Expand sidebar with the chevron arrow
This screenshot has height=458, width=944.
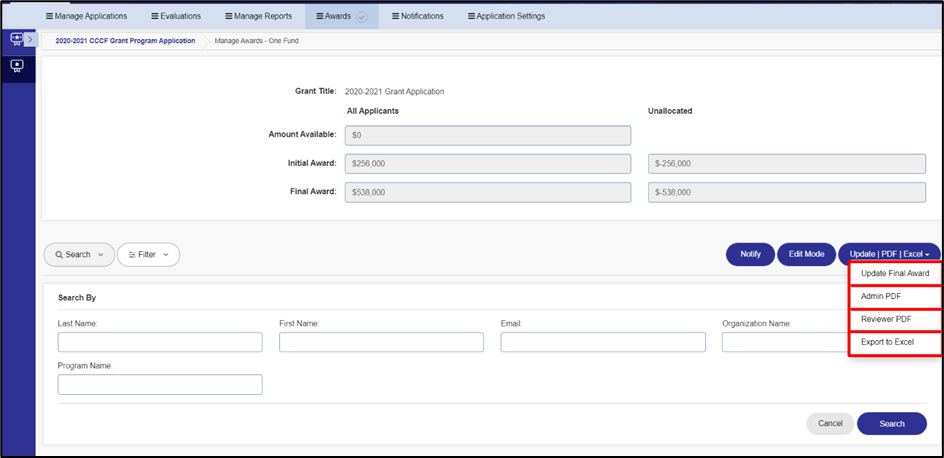(31, 40)
